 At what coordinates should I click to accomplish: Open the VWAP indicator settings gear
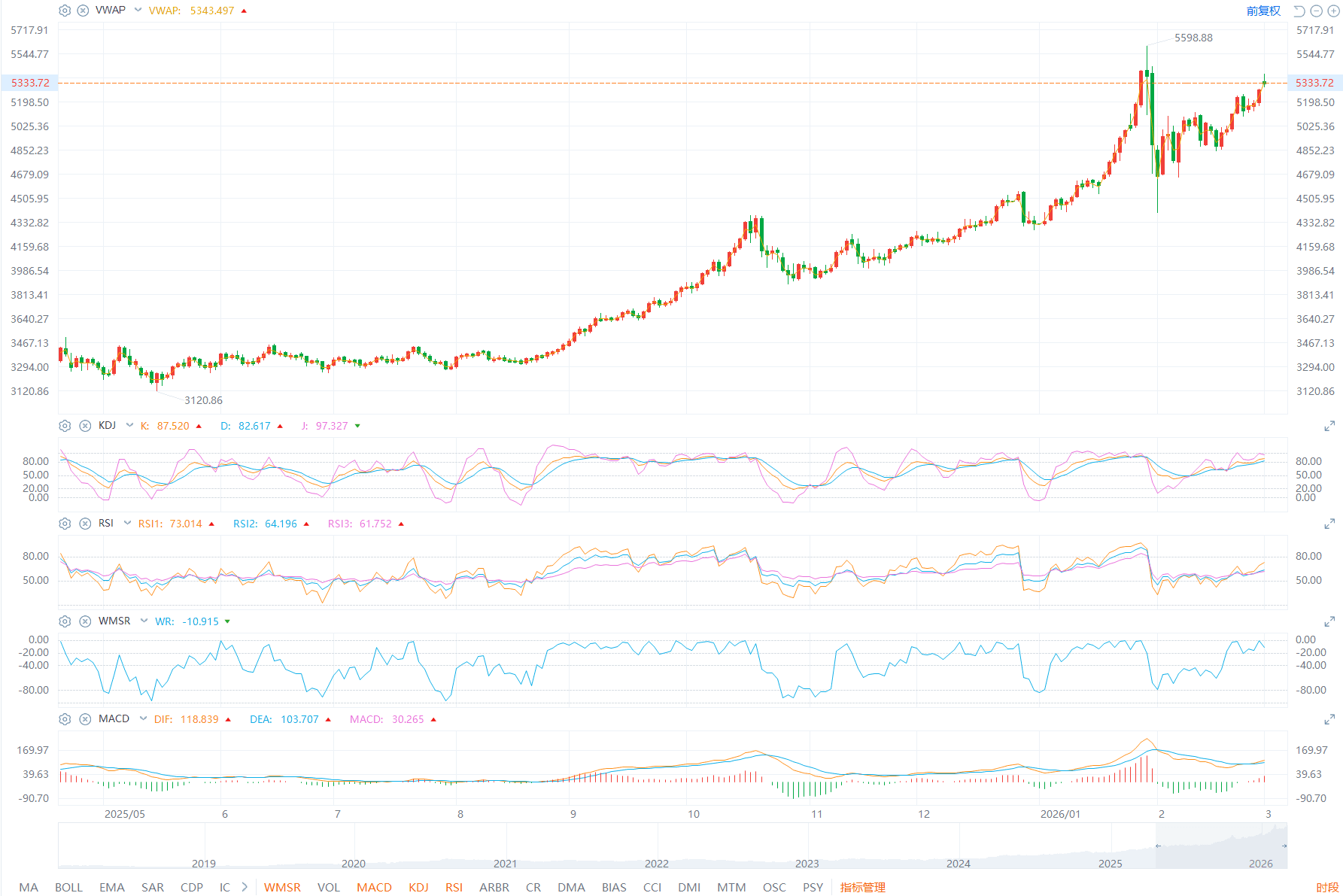tap(65, 11)
